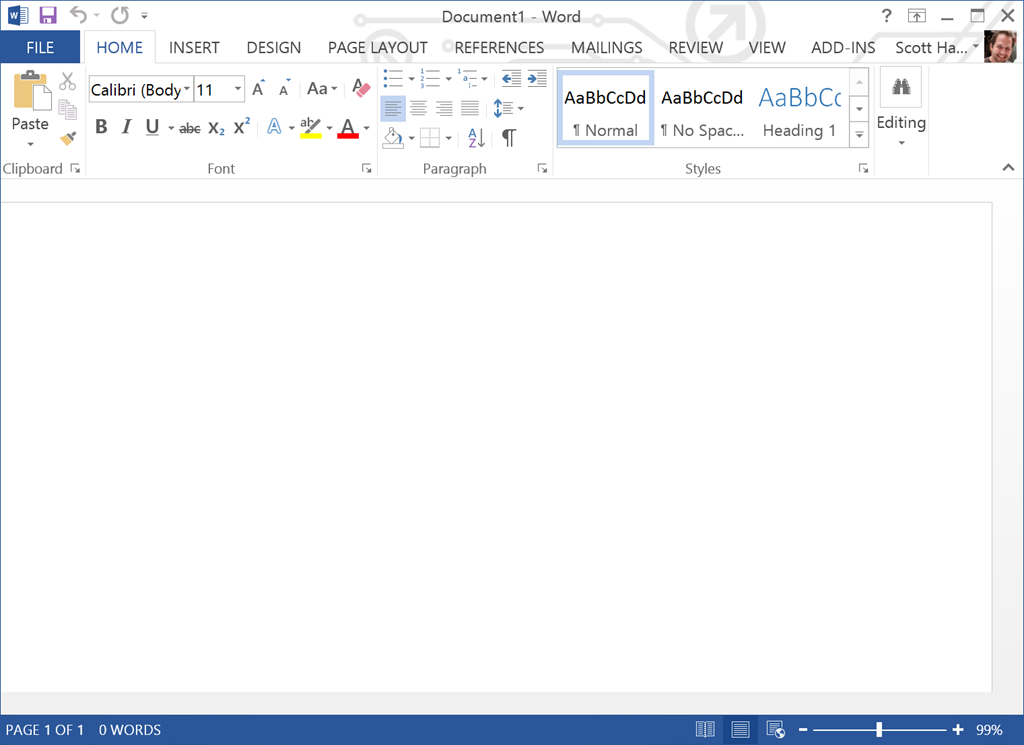Screen dimensions: 1024x745
Task: Apply the Heading 1 style thumbnail
Action: pyautogui.click(x=799, y=108)
